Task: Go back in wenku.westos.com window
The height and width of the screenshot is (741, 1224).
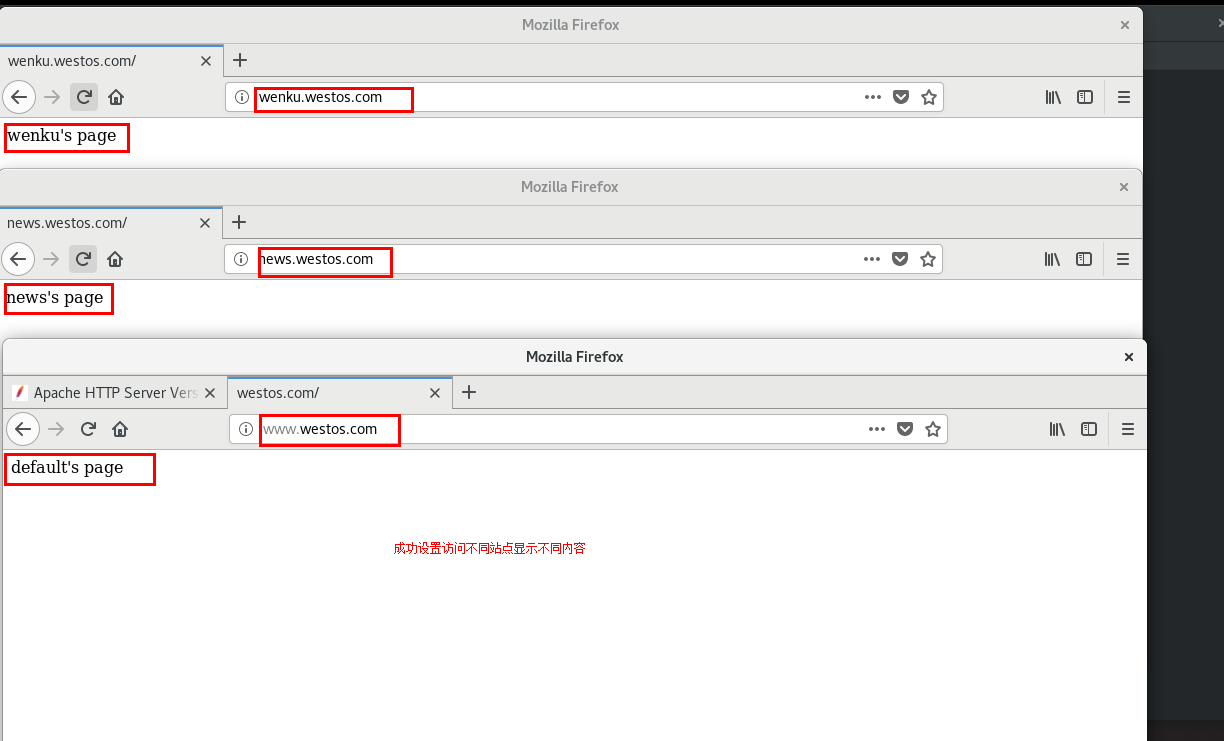Action: 19,97
